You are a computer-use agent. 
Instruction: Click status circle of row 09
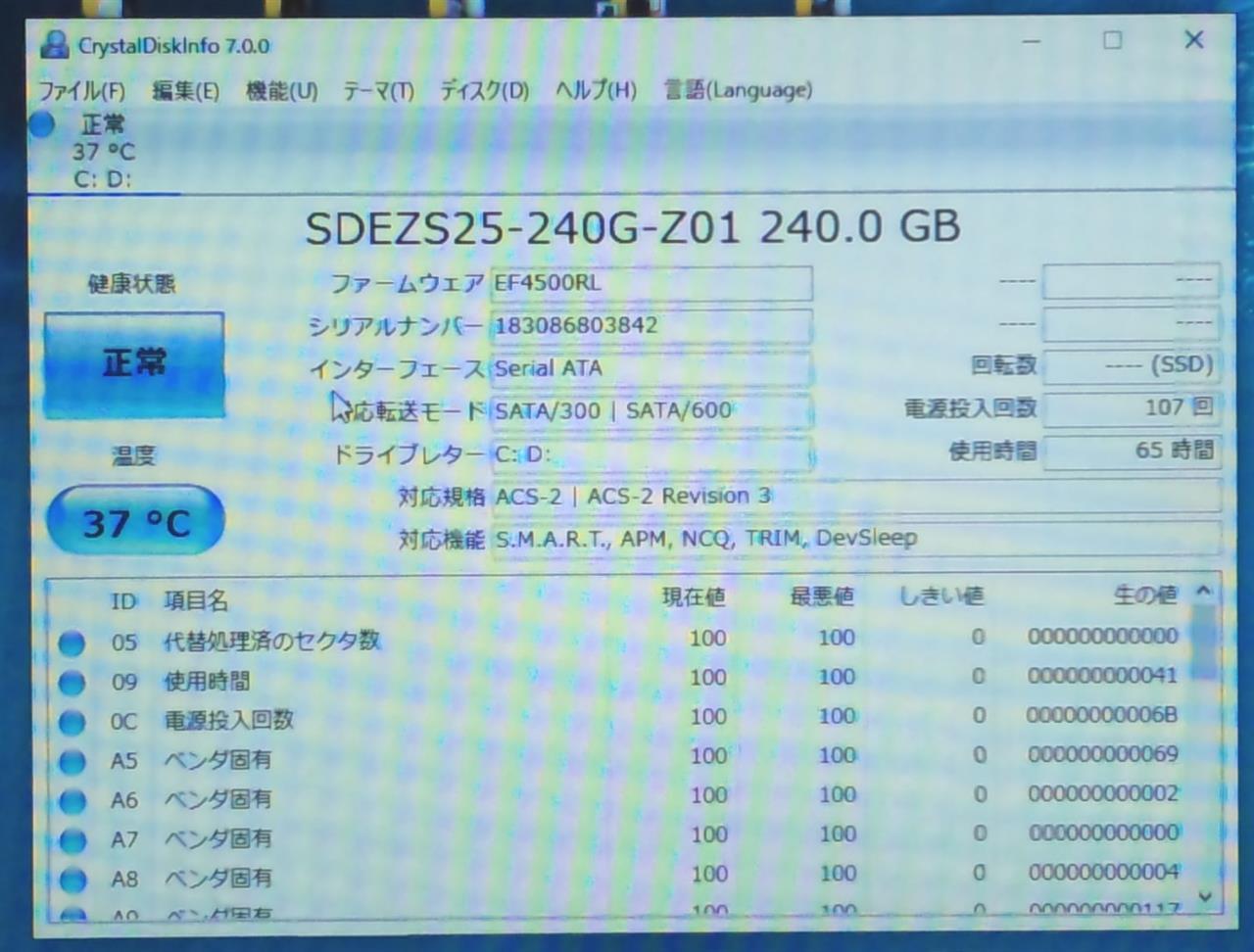point(72,683)
